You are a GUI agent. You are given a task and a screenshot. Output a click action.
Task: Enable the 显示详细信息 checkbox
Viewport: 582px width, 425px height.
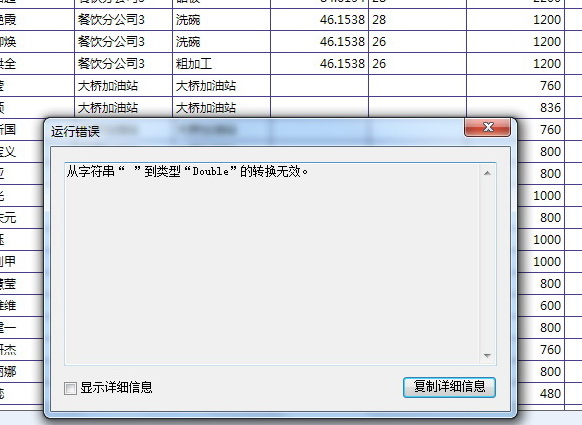(x=70, y=388)
